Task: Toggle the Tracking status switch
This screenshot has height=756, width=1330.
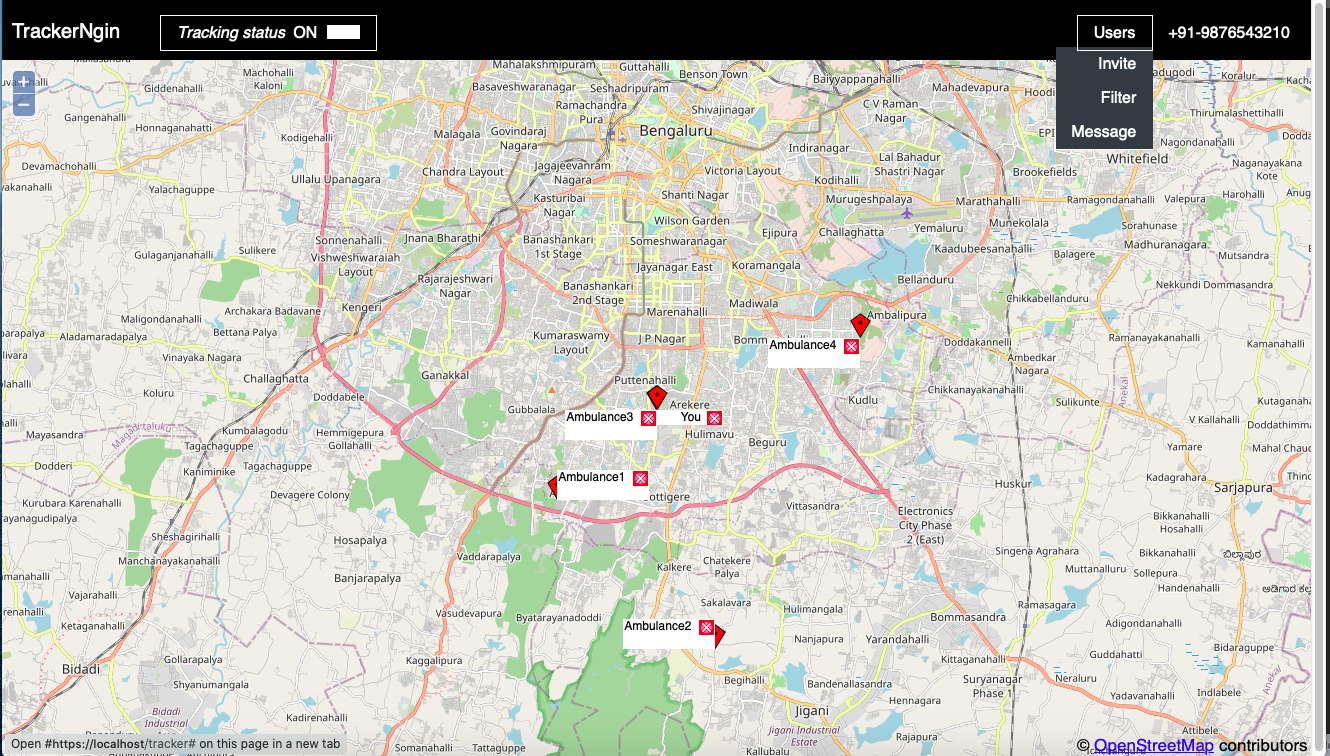Action: 343,32
